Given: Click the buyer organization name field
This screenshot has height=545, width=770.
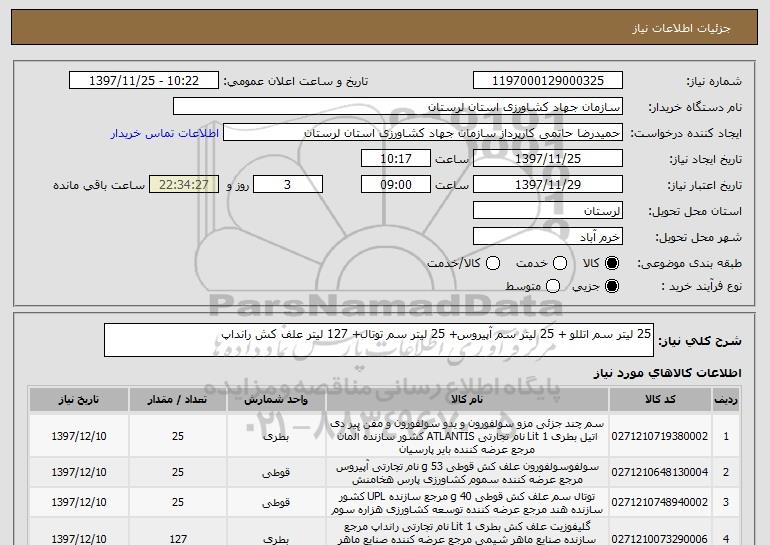Looking at the screenshot, I should [398, 107].
